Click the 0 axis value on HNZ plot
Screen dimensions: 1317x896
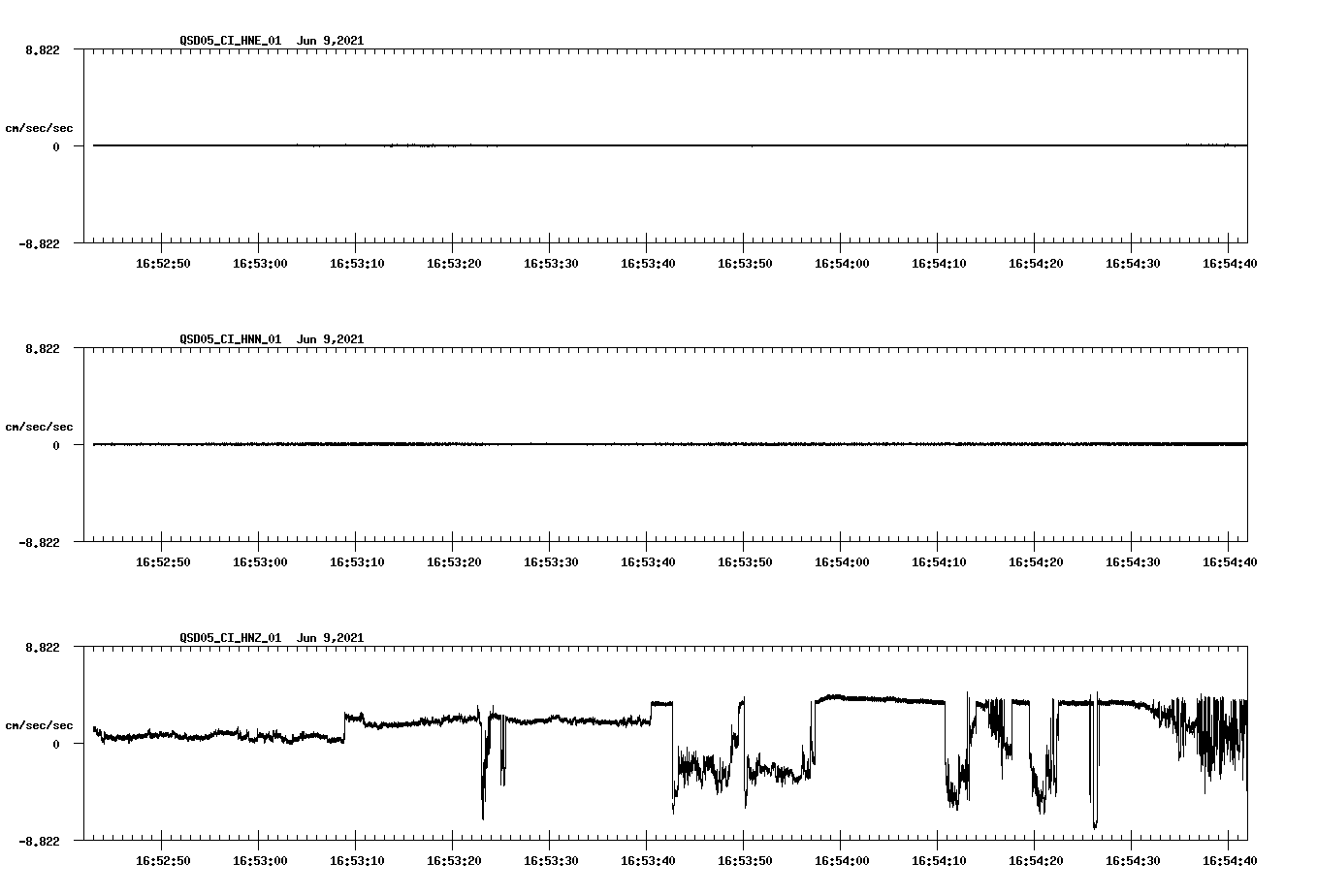click(56, 744)
